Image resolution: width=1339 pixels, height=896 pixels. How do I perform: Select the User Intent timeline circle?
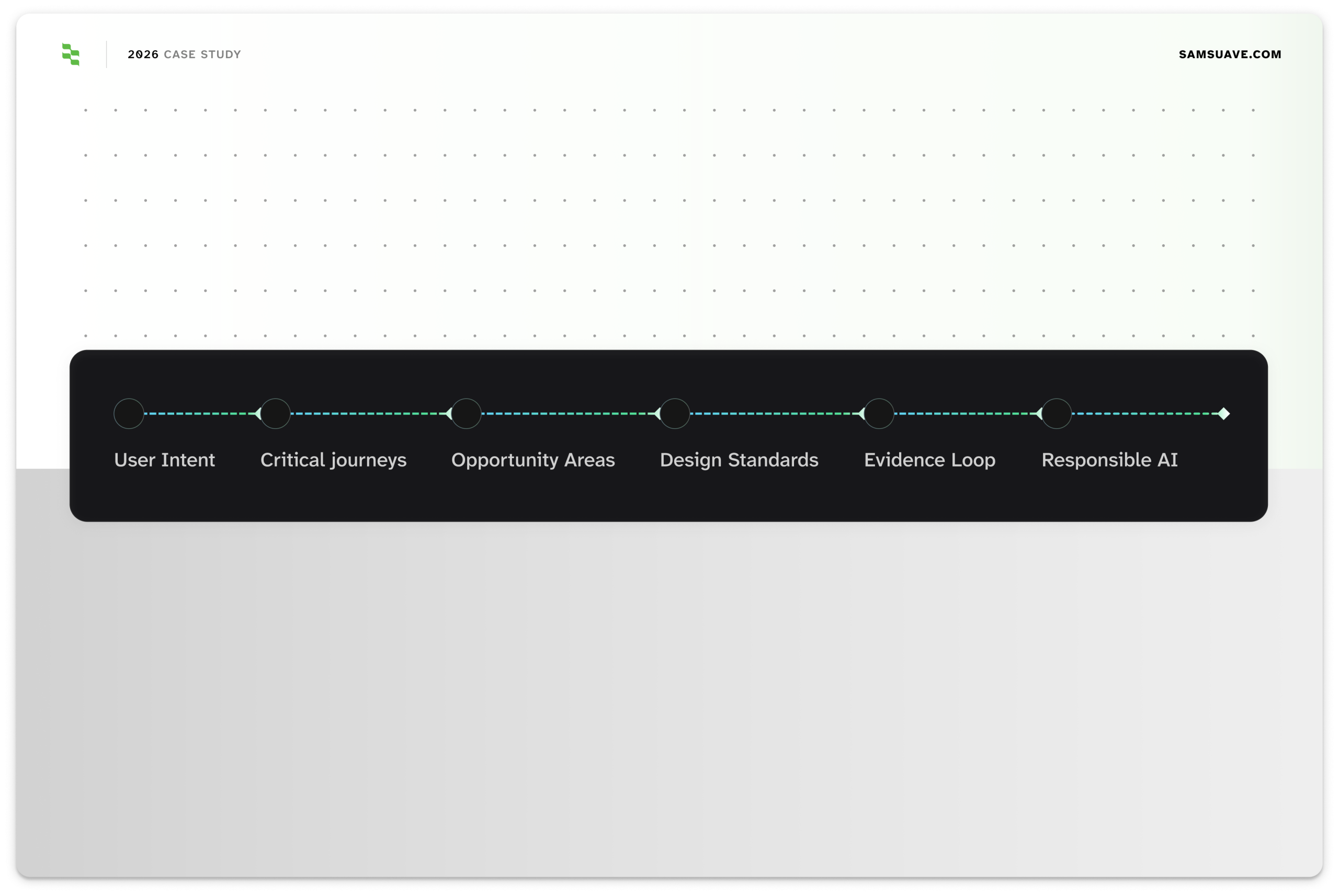tap(129, 414)
